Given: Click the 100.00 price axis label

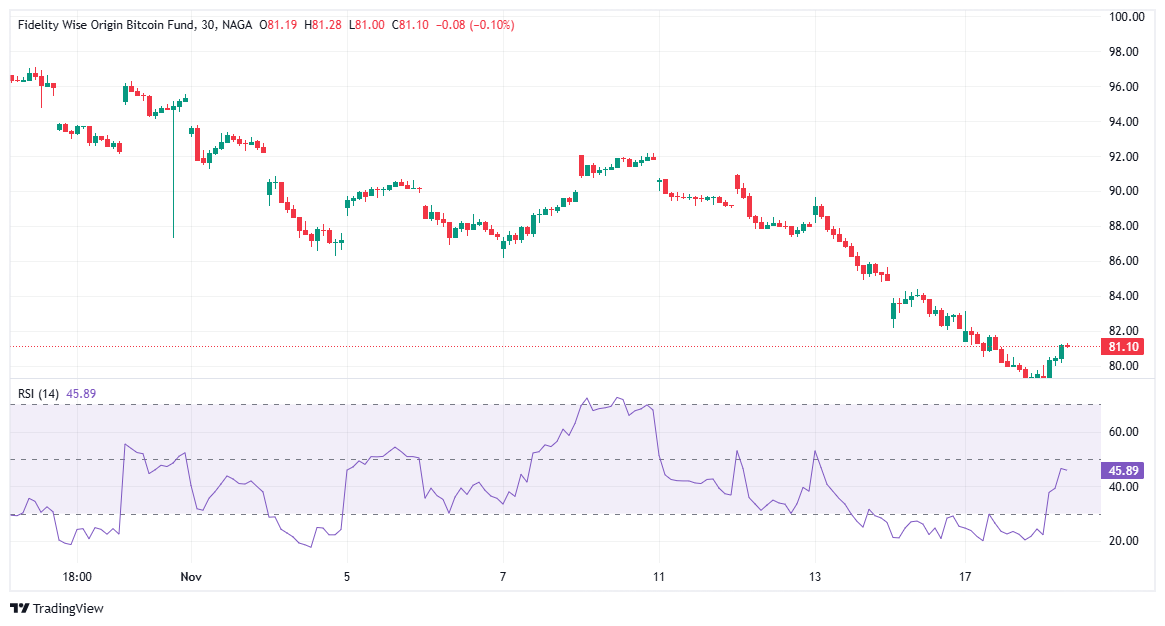Looking at the screenshot, I should pos(1126,17).
